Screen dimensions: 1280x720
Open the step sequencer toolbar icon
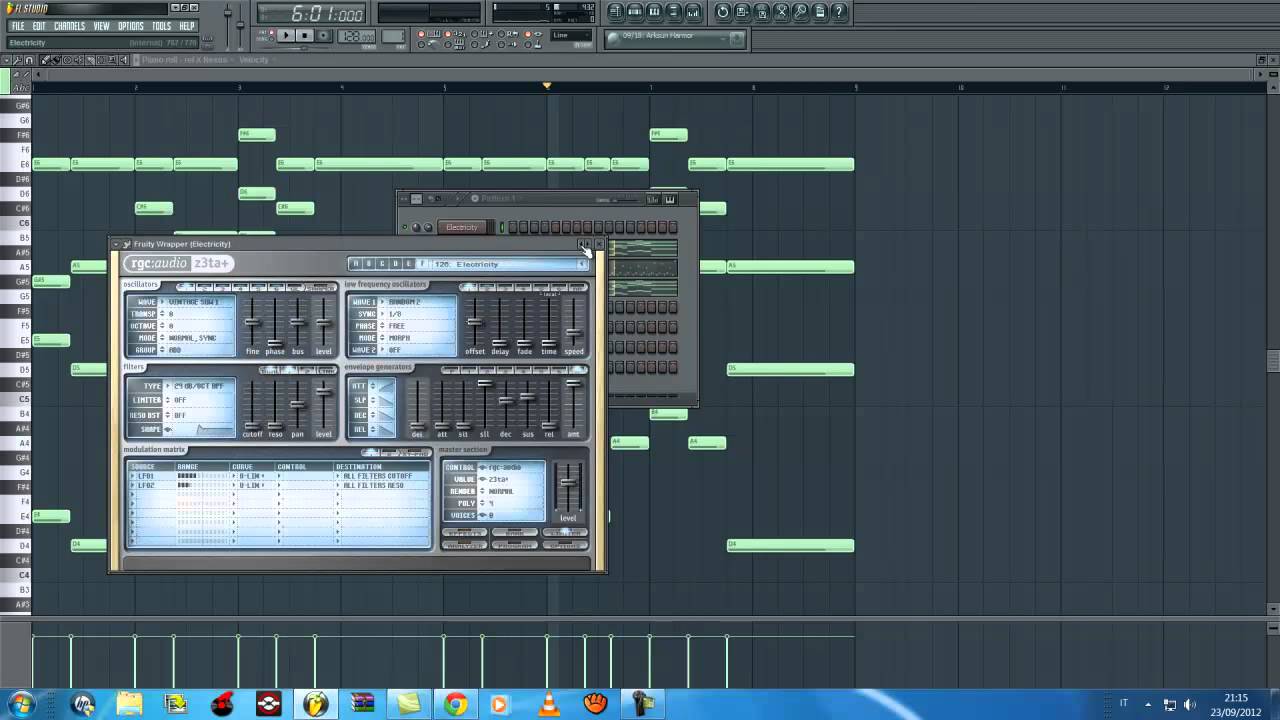(635, 12)
